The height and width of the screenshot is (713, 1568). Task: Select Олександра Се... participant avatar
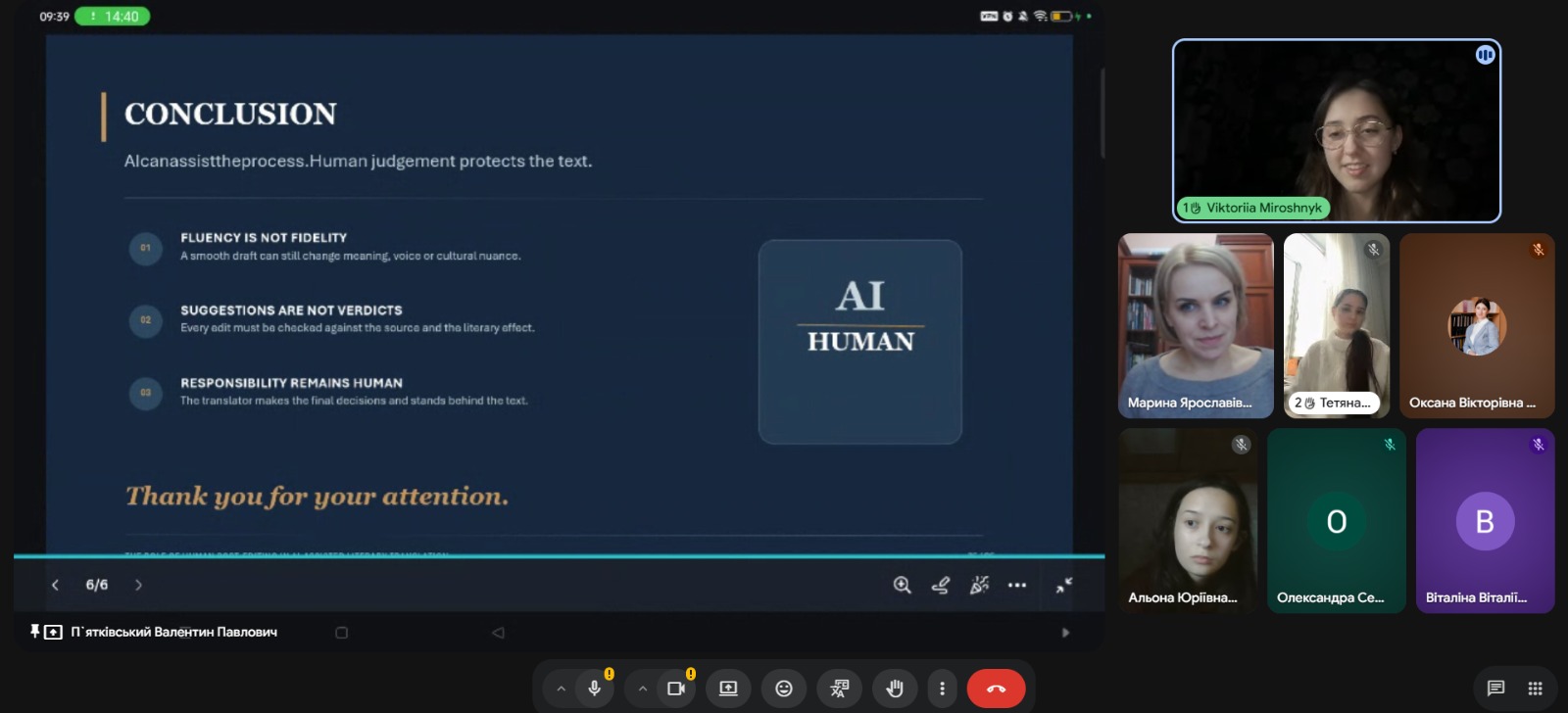pyautogui.click(x=1337, y=521)
